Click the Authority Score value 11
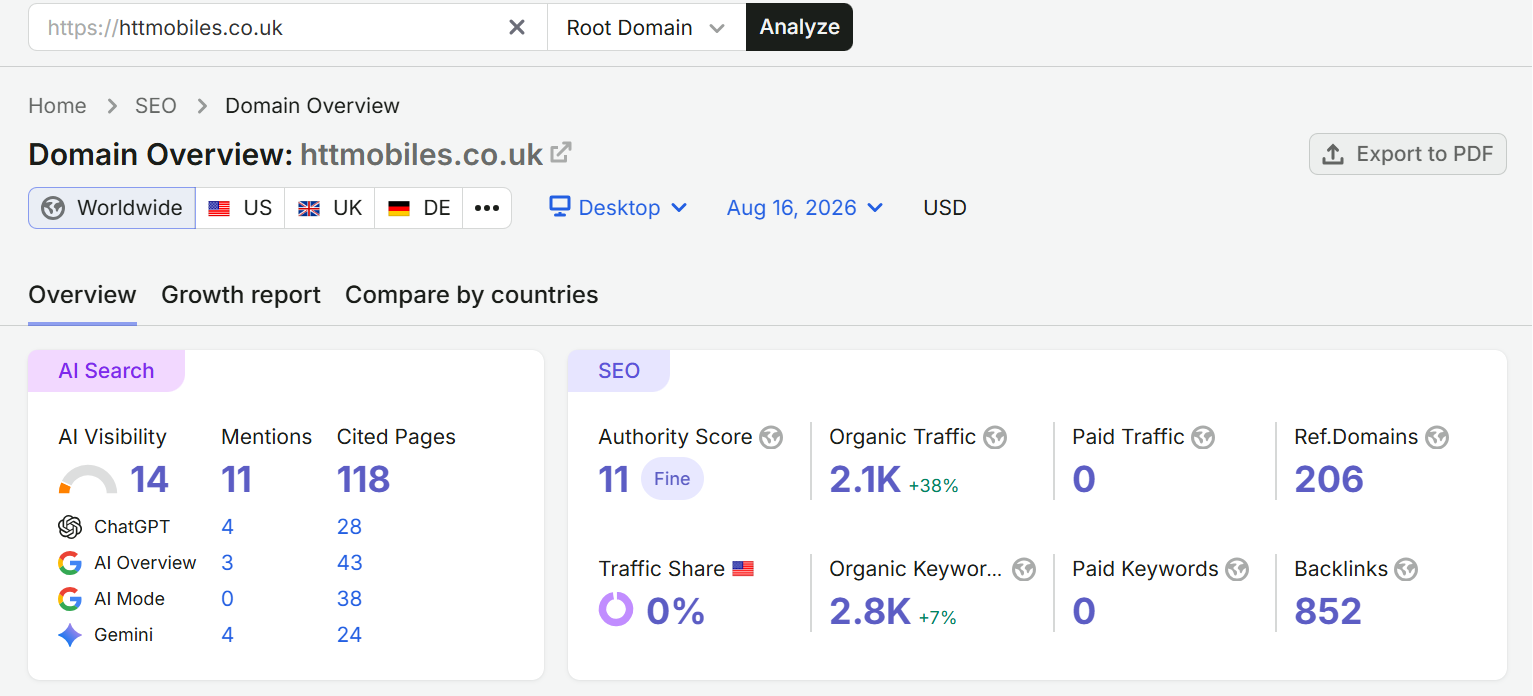Image resolution: width=1533 pixels, height=696 pixels. [x=613, y=480]
